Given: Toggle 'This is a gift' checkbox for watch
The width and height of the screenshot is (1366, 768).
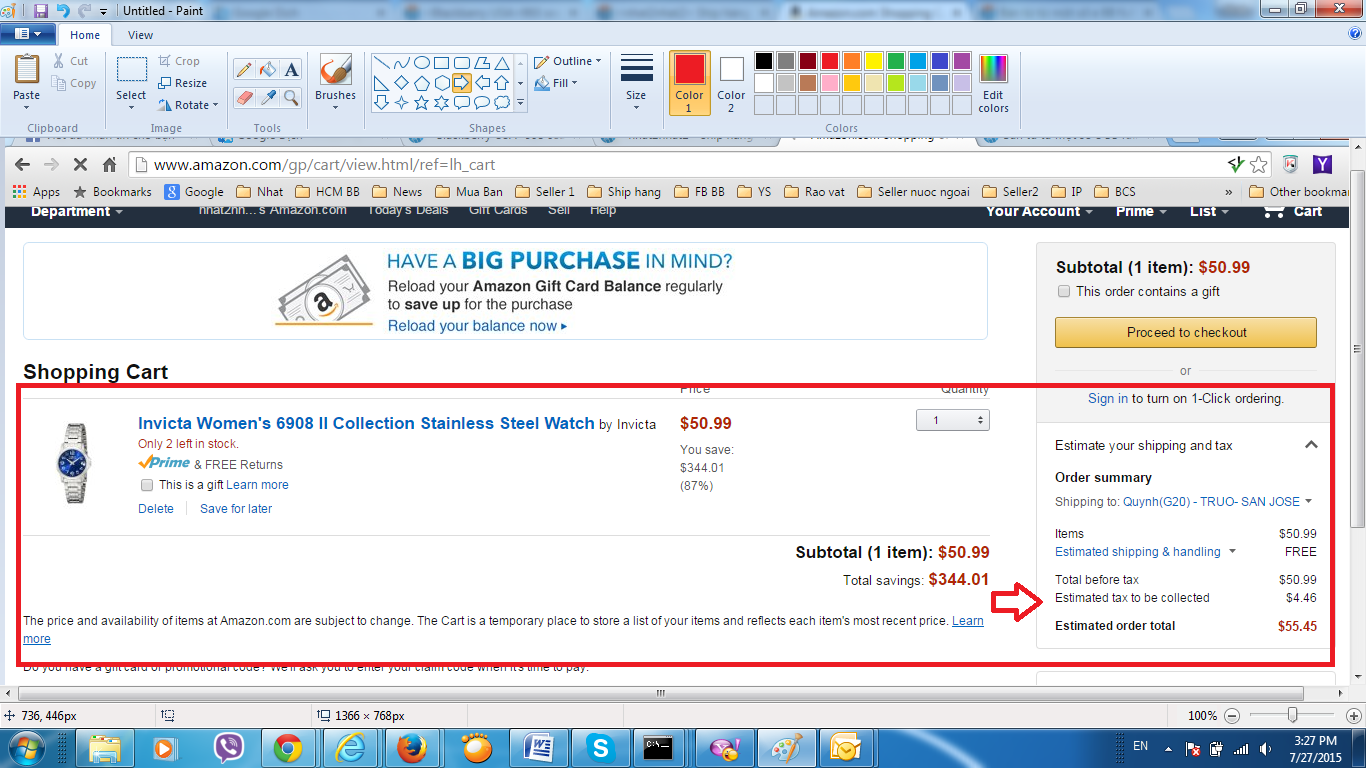Looking at the screenshot, I should (148, 485).
